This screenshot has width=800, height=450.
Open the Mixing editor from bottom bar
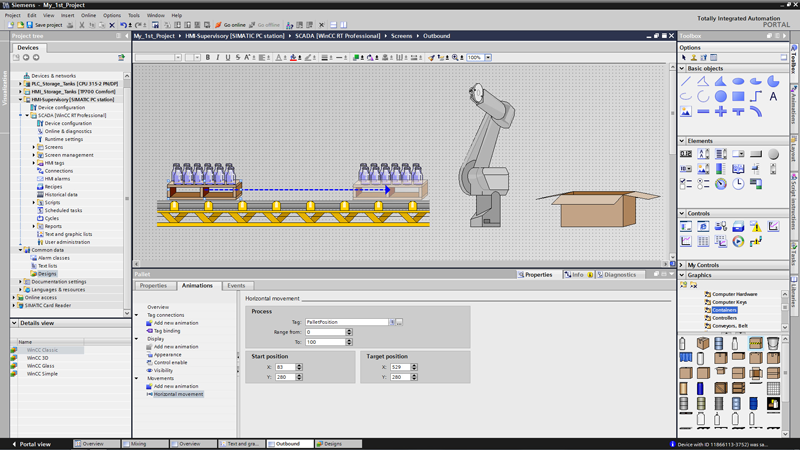pos(145,444)
